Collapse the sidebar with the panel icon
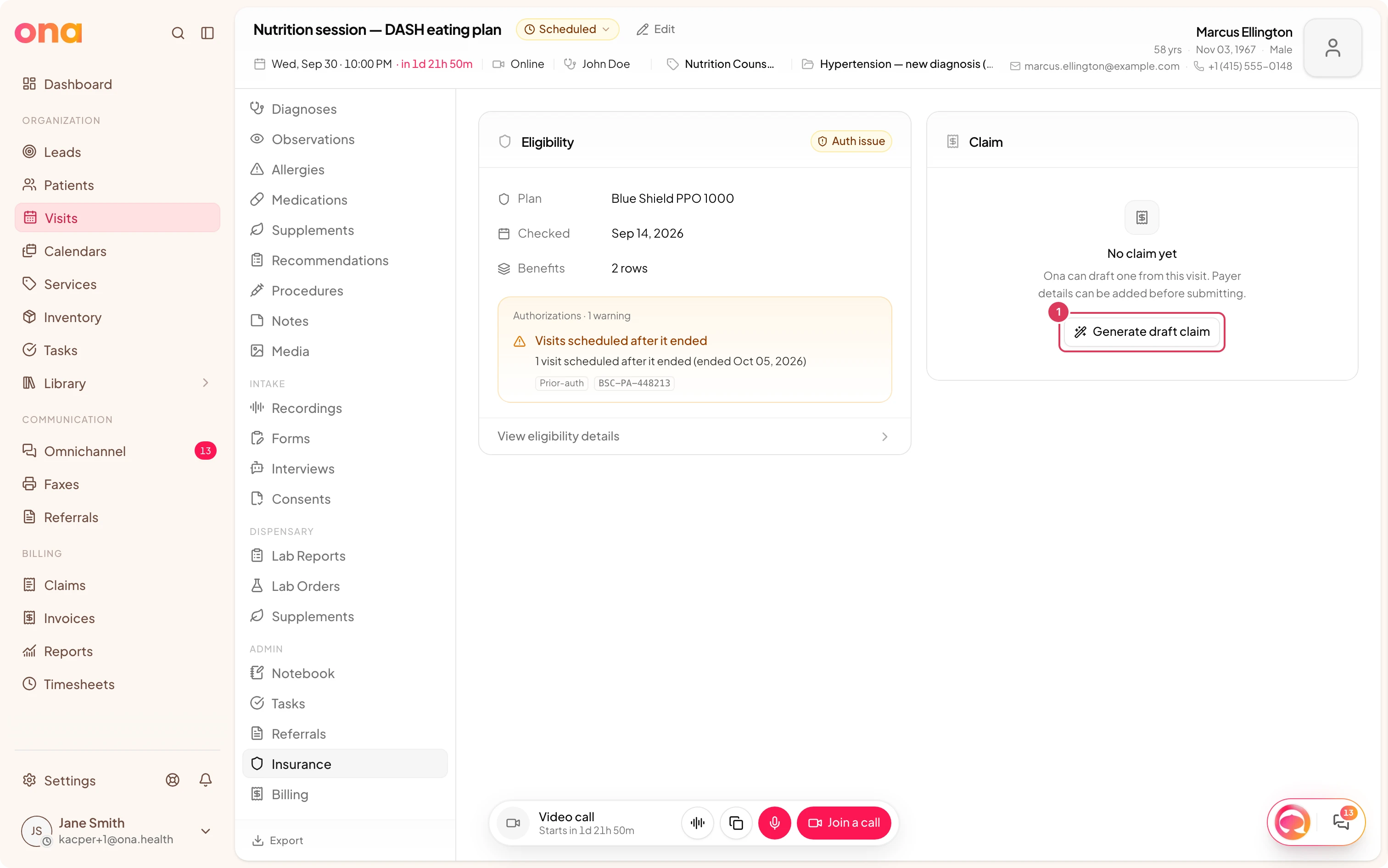 (x=207, y=33)
